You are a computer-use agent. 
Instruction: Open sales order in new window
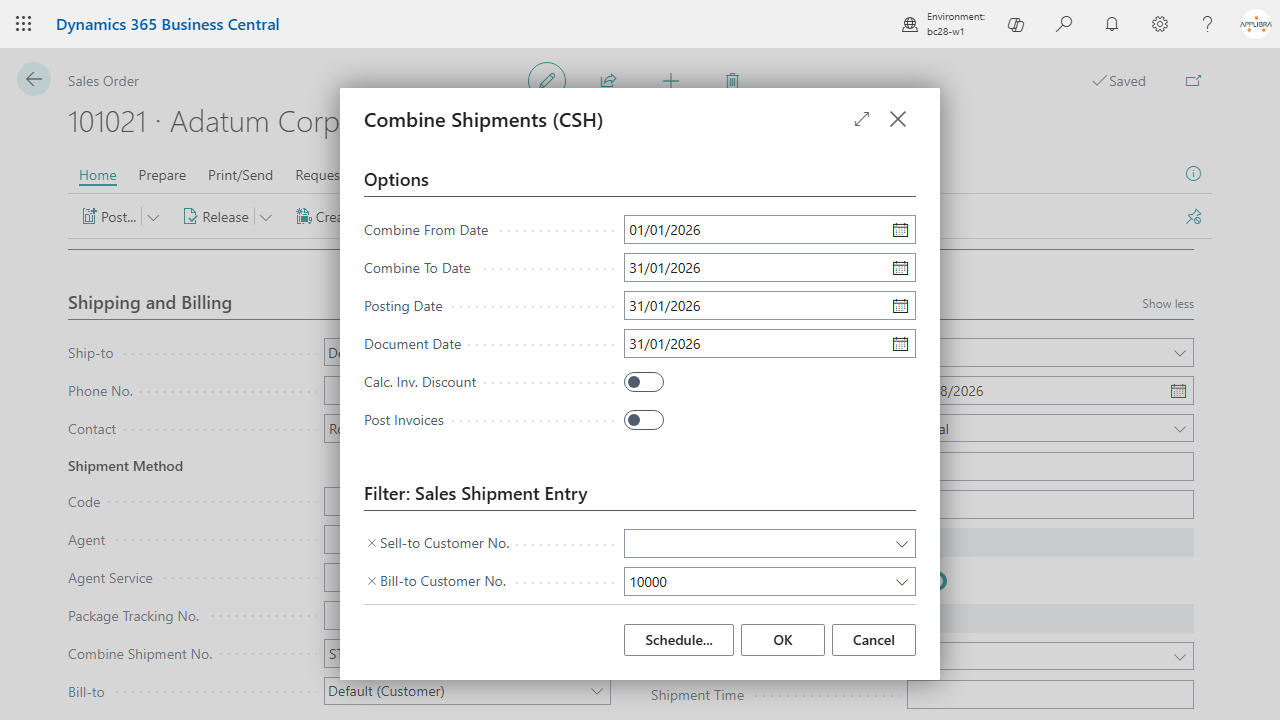coord(1193,81)
